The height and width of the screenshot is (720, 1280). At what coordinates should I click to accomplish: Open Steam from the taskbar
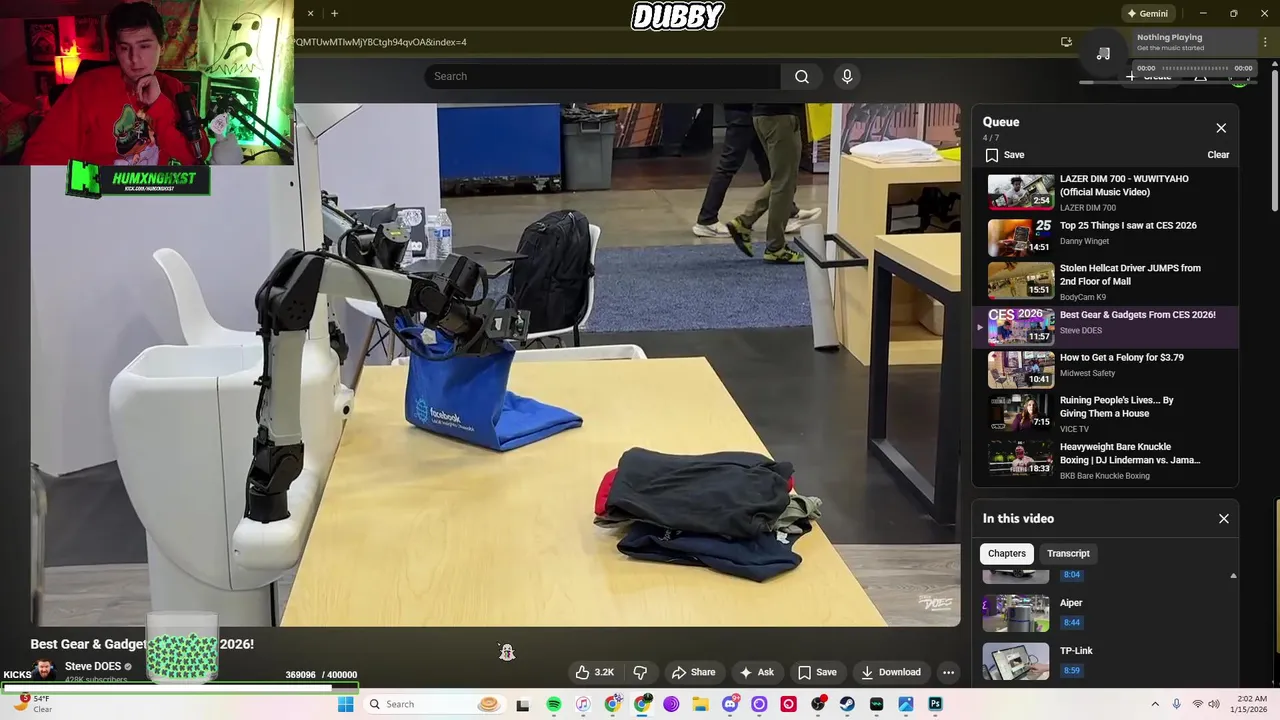click(x=847, y=704)
